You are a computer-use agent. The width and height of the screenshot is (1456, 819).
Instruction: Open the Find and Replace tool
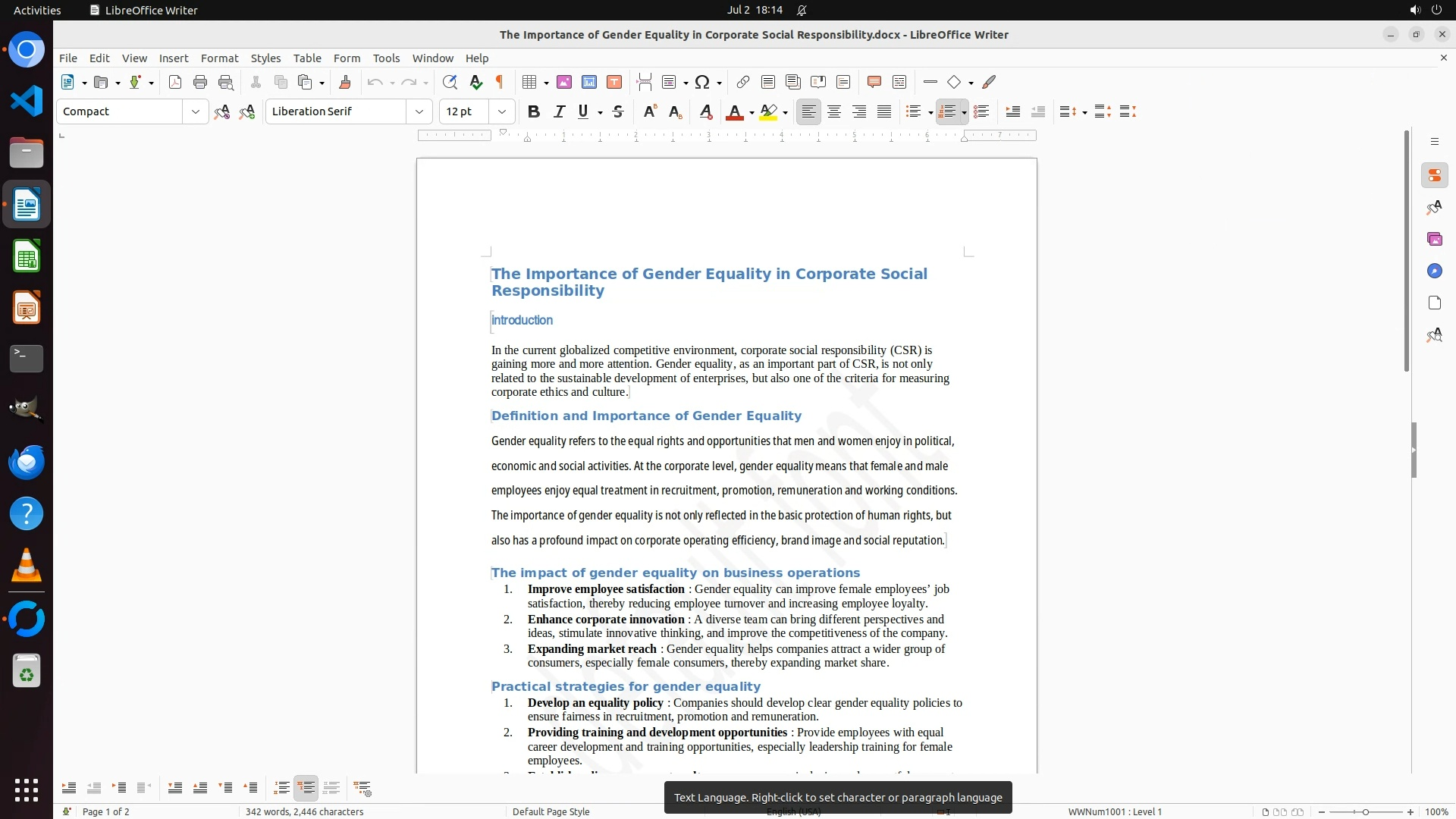coord(450,83)
